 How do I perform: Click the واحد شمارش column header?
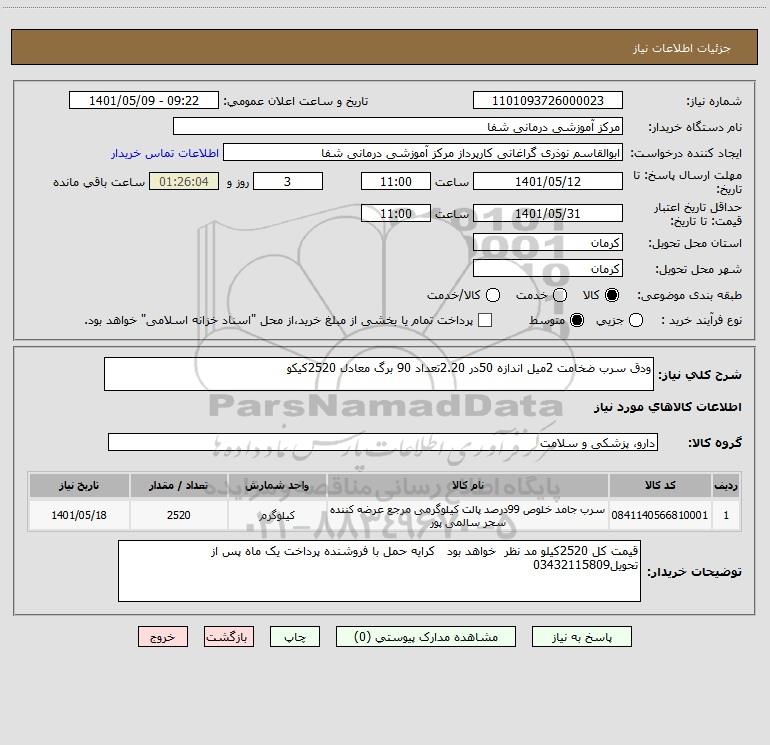277,486
